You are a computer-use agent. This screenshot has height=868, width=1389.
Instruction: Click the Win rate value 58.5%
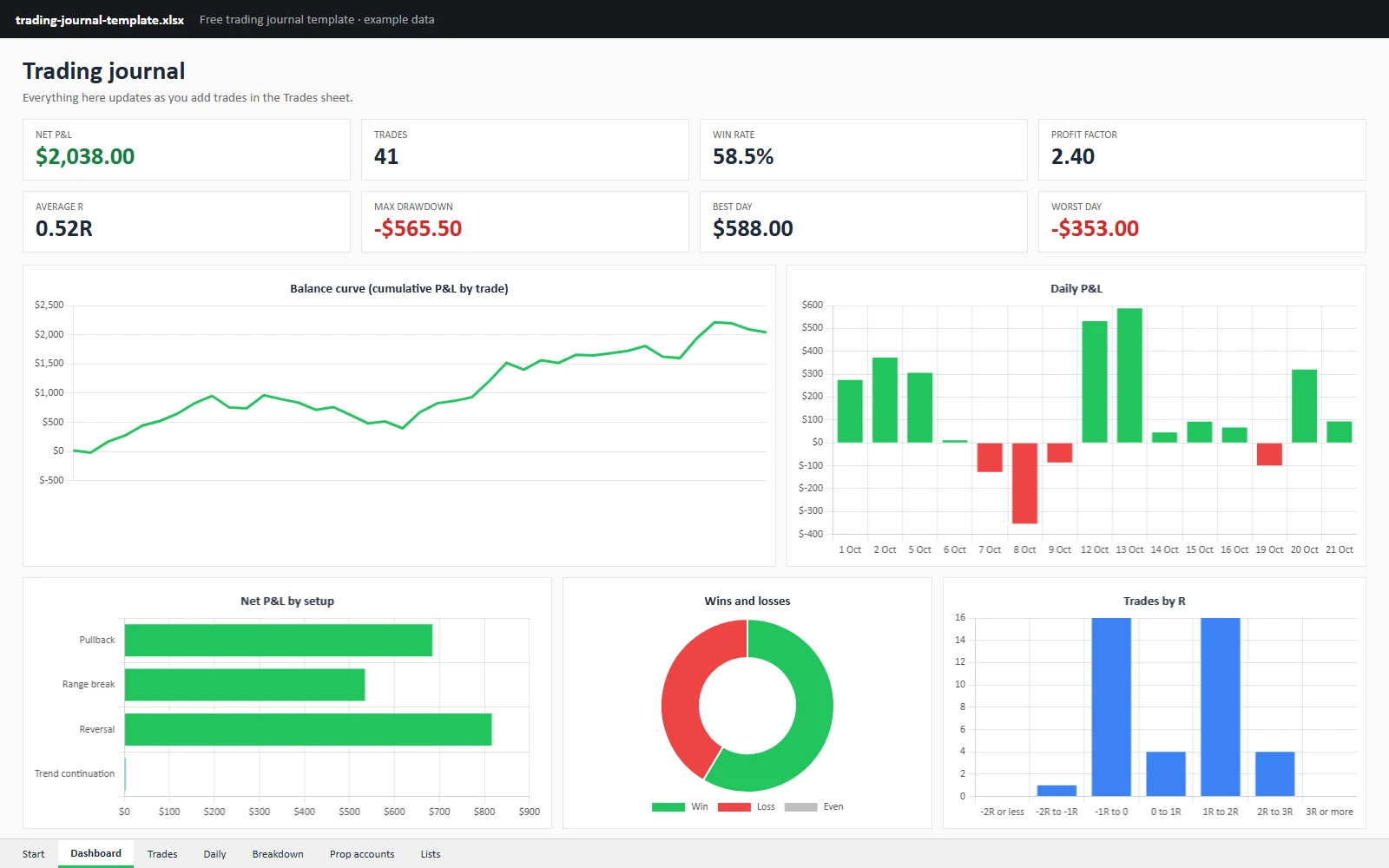click(743, 157)
